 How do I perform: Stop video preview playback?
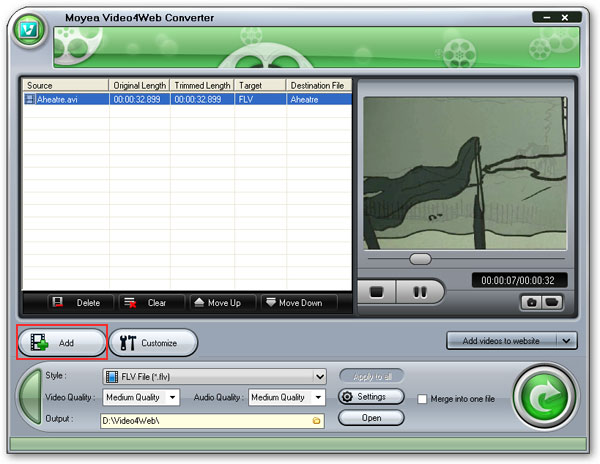377,292
